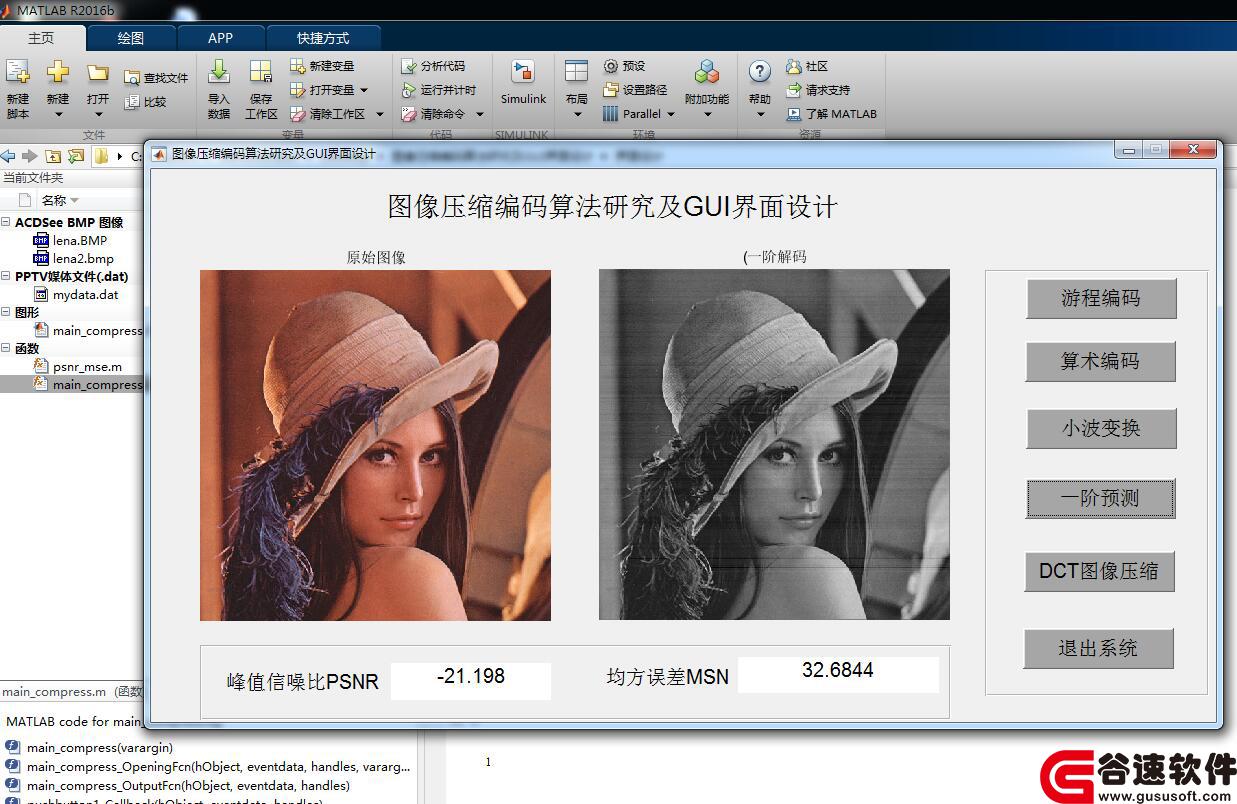Click the Help (帮助) question mark icon
This screenshot has width=1237, height=804.
point(760,72)
